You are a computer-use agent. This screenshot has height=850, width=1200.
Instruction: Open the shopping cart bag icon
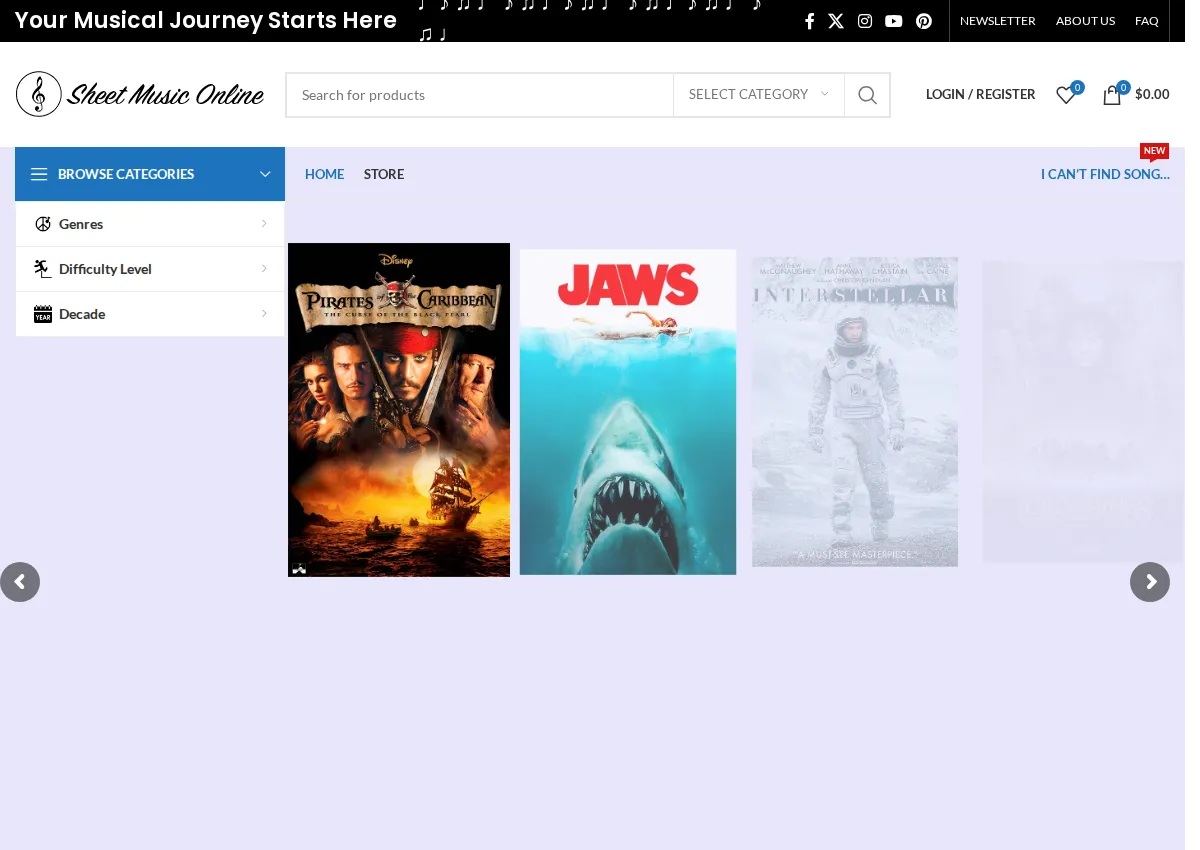click(1112, 95)
